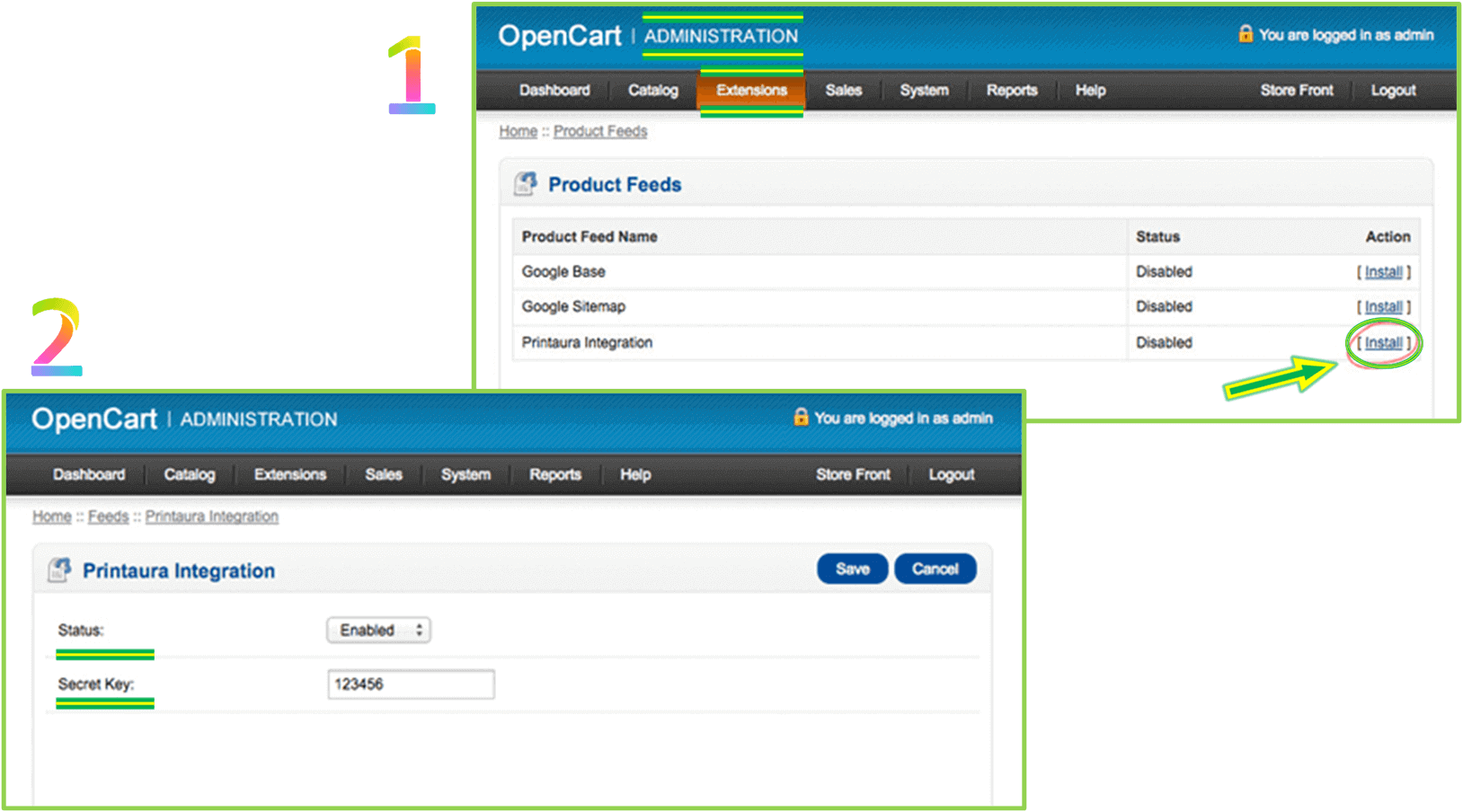Open Extensions menu in Product Feeds window

coord(751,90)
